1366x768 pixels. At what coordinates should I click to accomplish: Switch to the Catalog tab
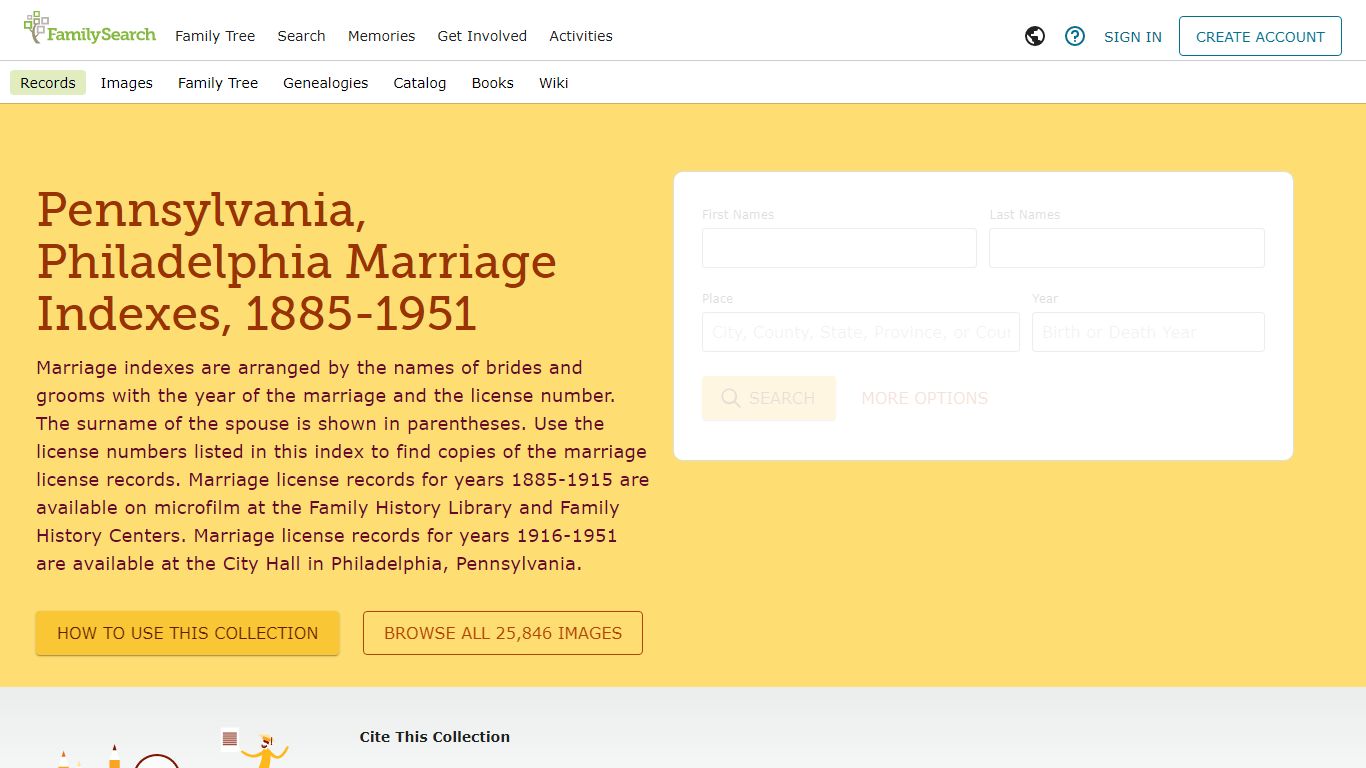coord(420,83)
